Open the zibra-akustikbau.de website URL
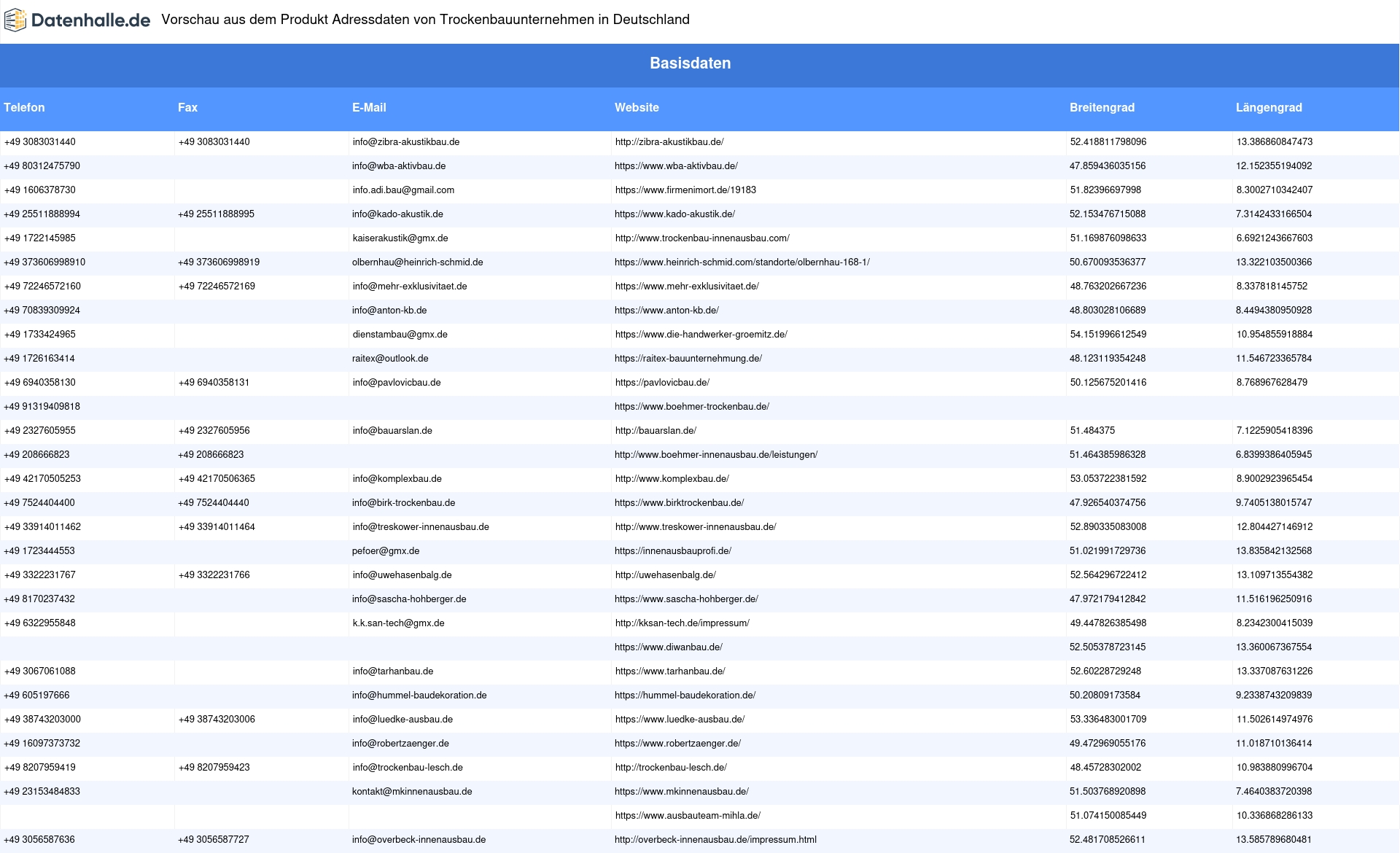This screenshot has height=853, width=1400. tap(669, 142)
